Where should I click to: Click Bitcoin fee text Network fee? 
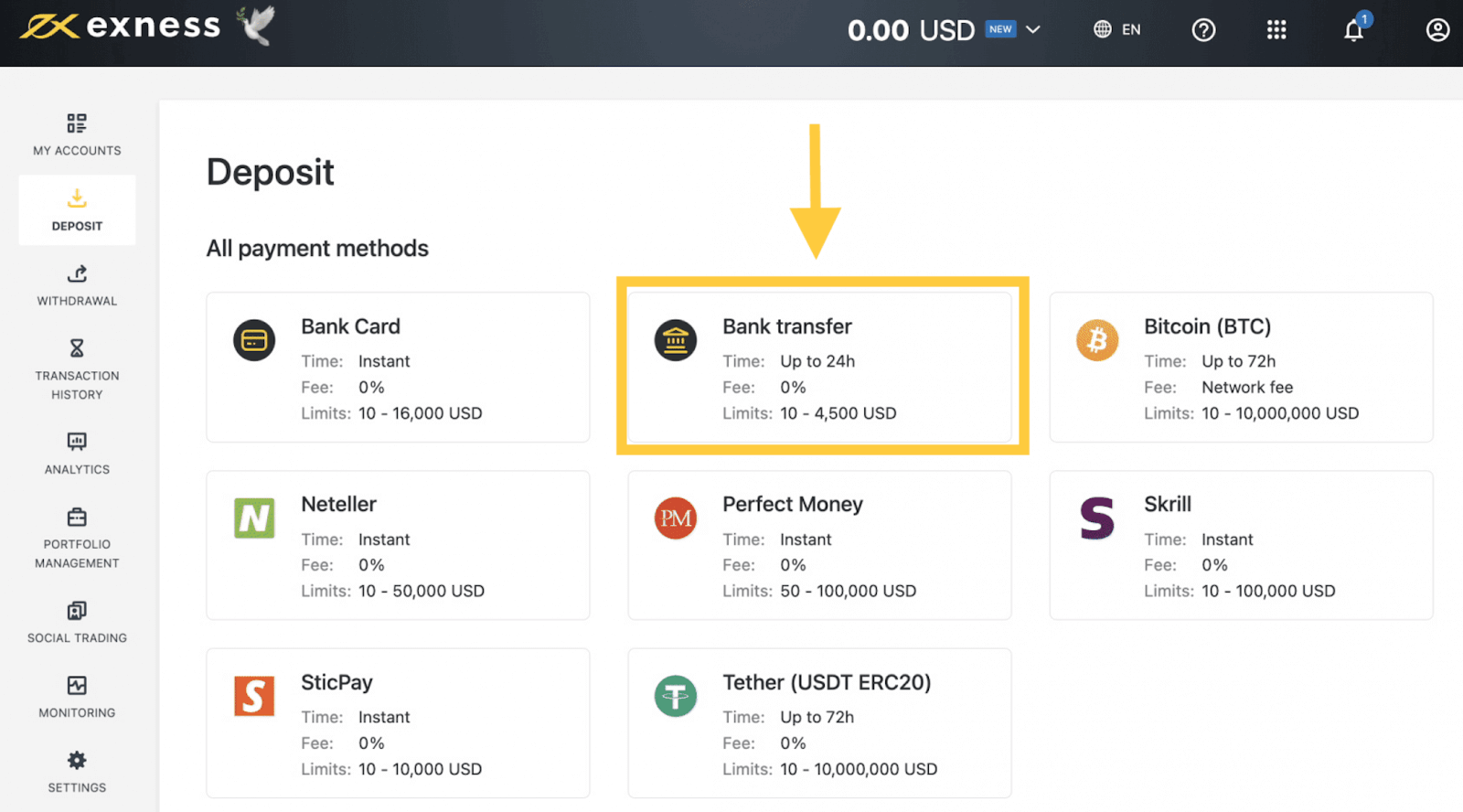click(x=1247, y=387)
